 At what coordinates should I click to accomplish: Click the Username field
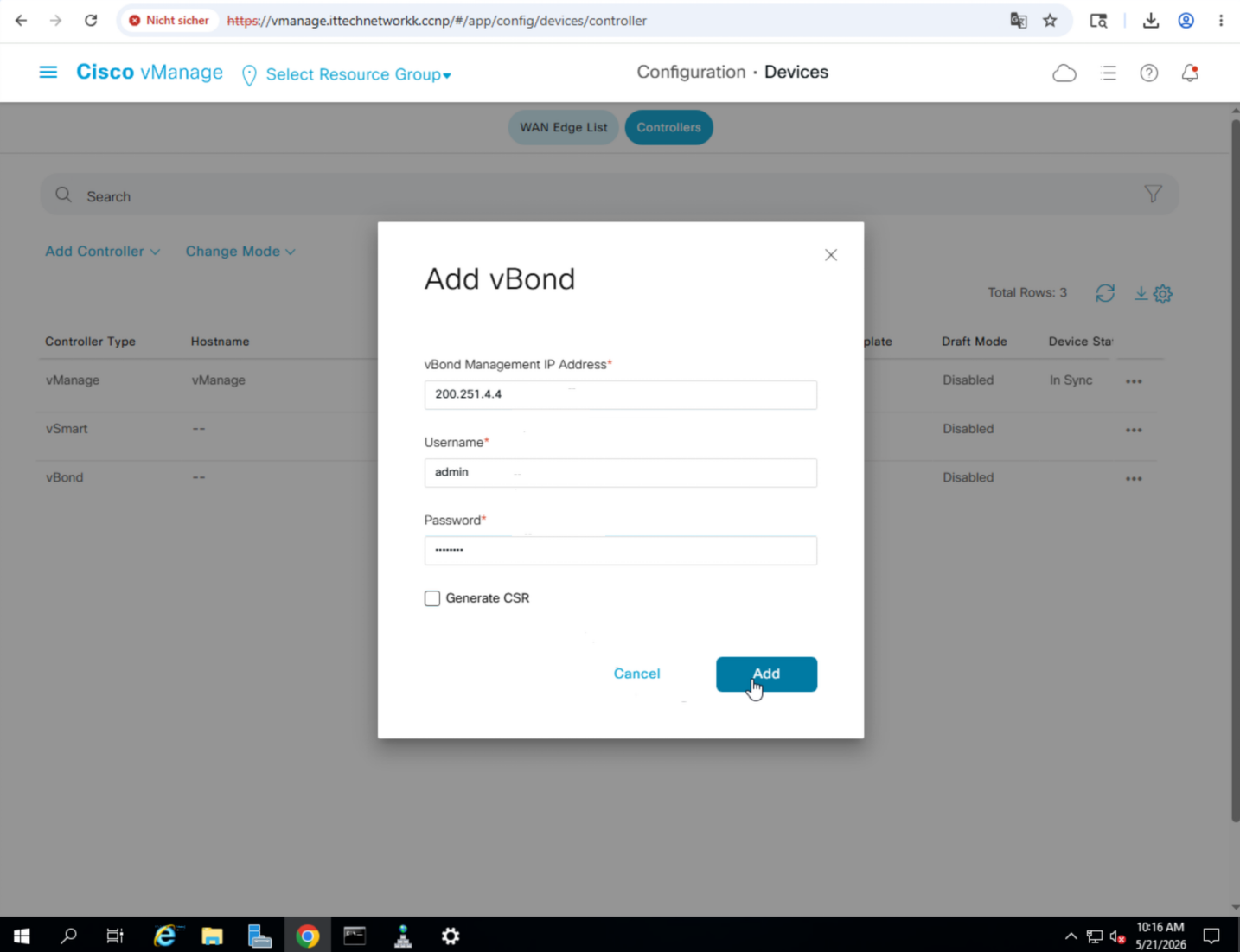[x=620, y=473]
